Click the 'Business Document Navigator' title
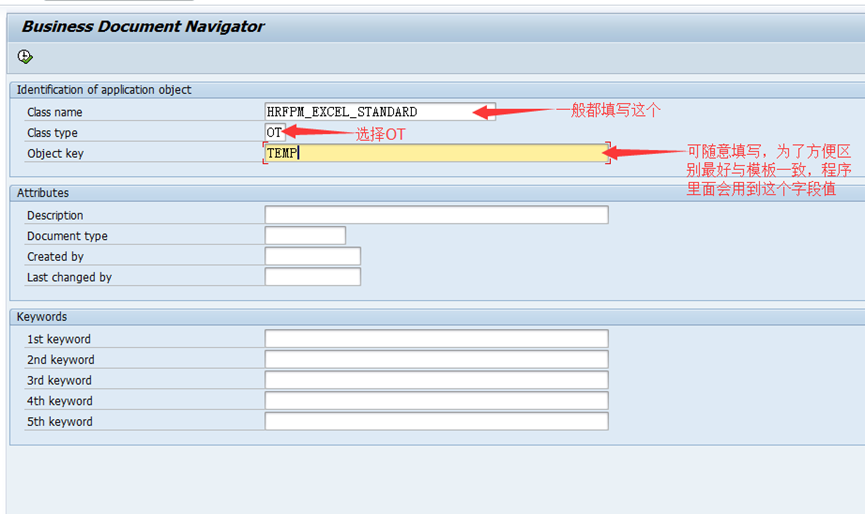 tap(143, 26)
